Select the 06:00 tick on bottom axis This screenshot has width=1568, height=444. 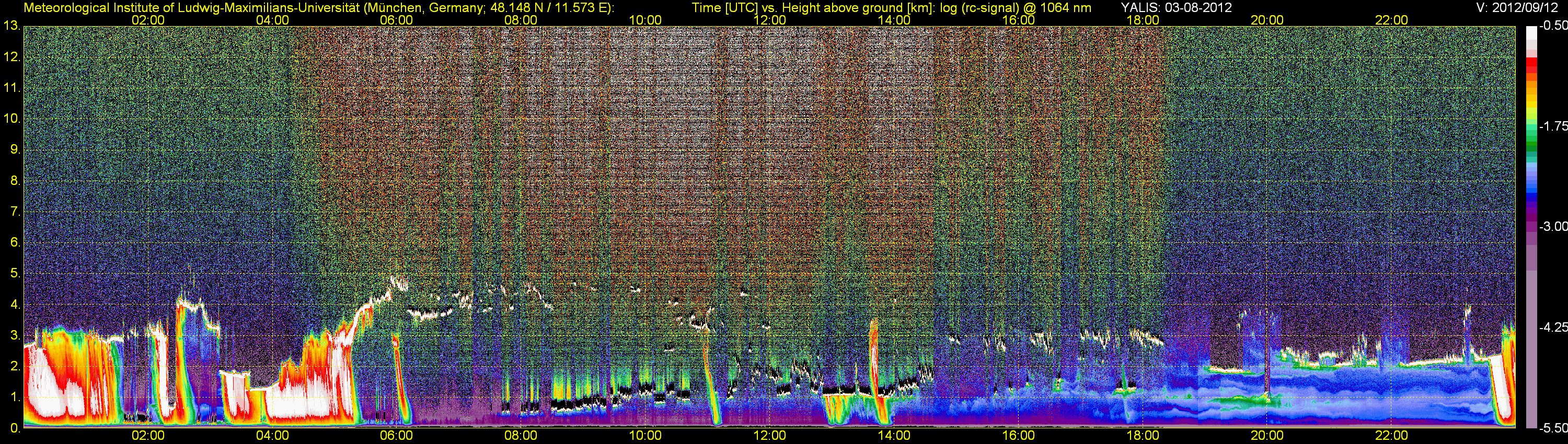pos(396,436)
